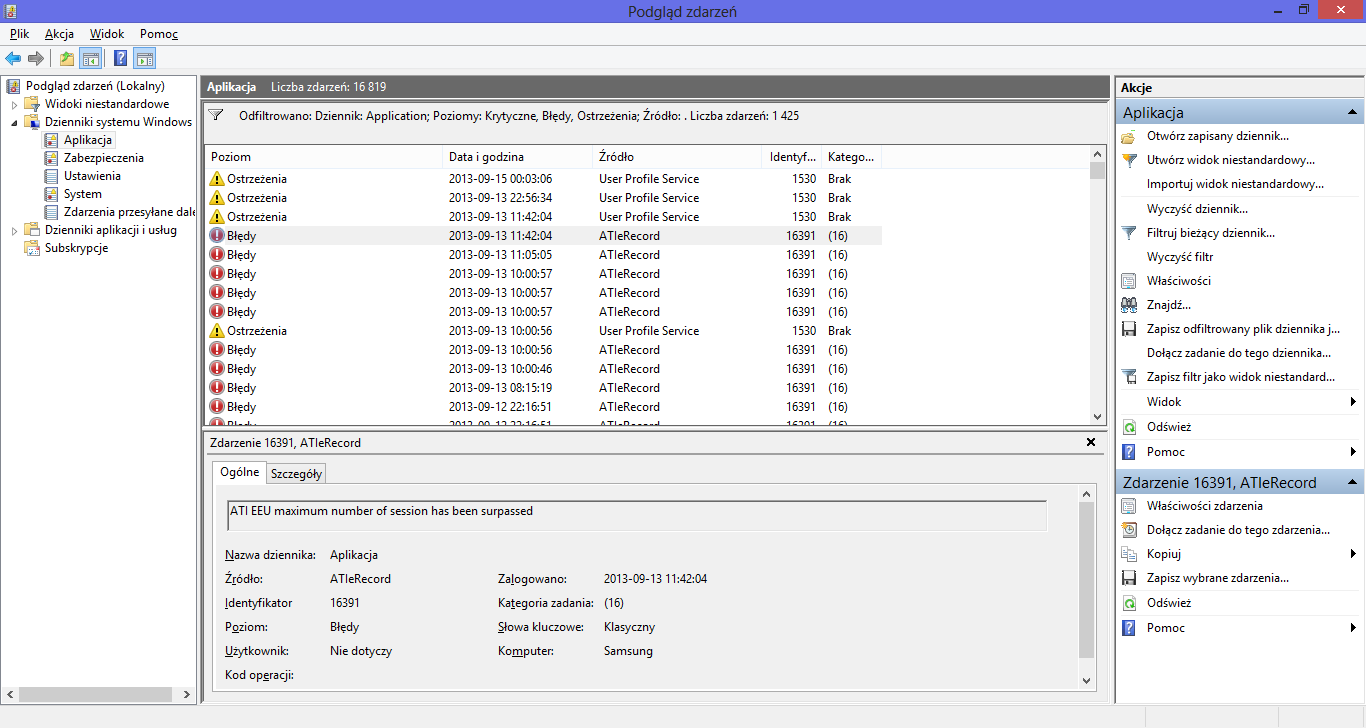
Task: Select error event at 2013-09-13 11:05:05
Action: click(x=545, y=255)
